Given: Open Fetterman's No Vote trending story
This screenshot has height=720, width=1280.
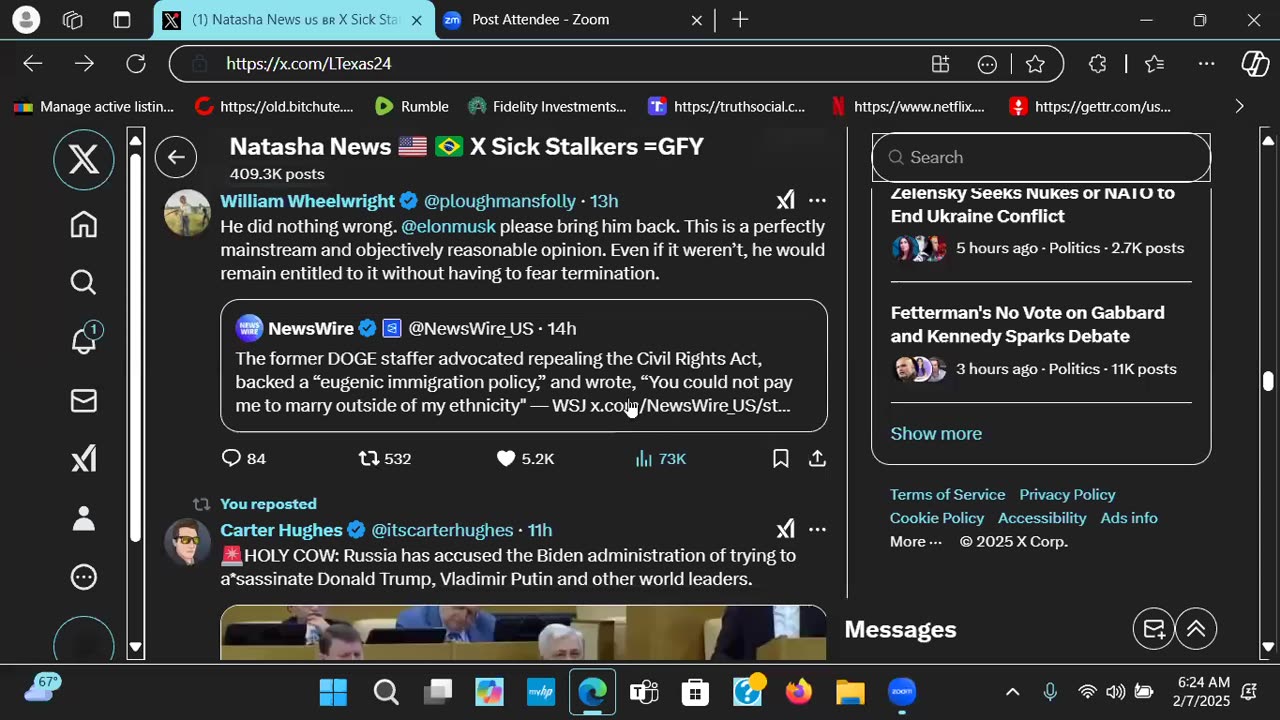Looking at the screenshot, I should 1041,342.
